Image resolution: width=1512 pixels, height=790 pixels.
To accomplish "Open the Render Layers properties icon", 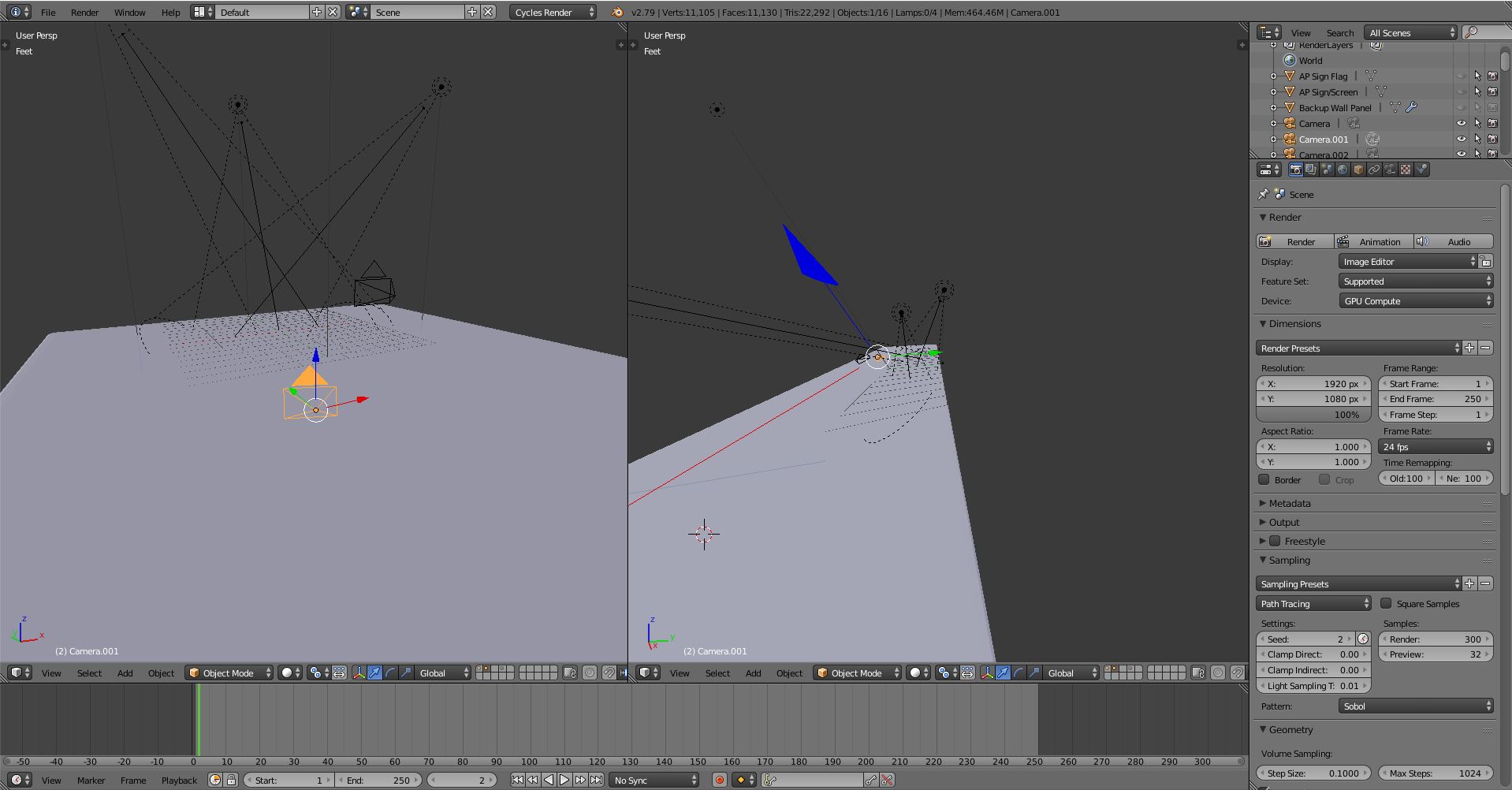I will coord(1311,169).
